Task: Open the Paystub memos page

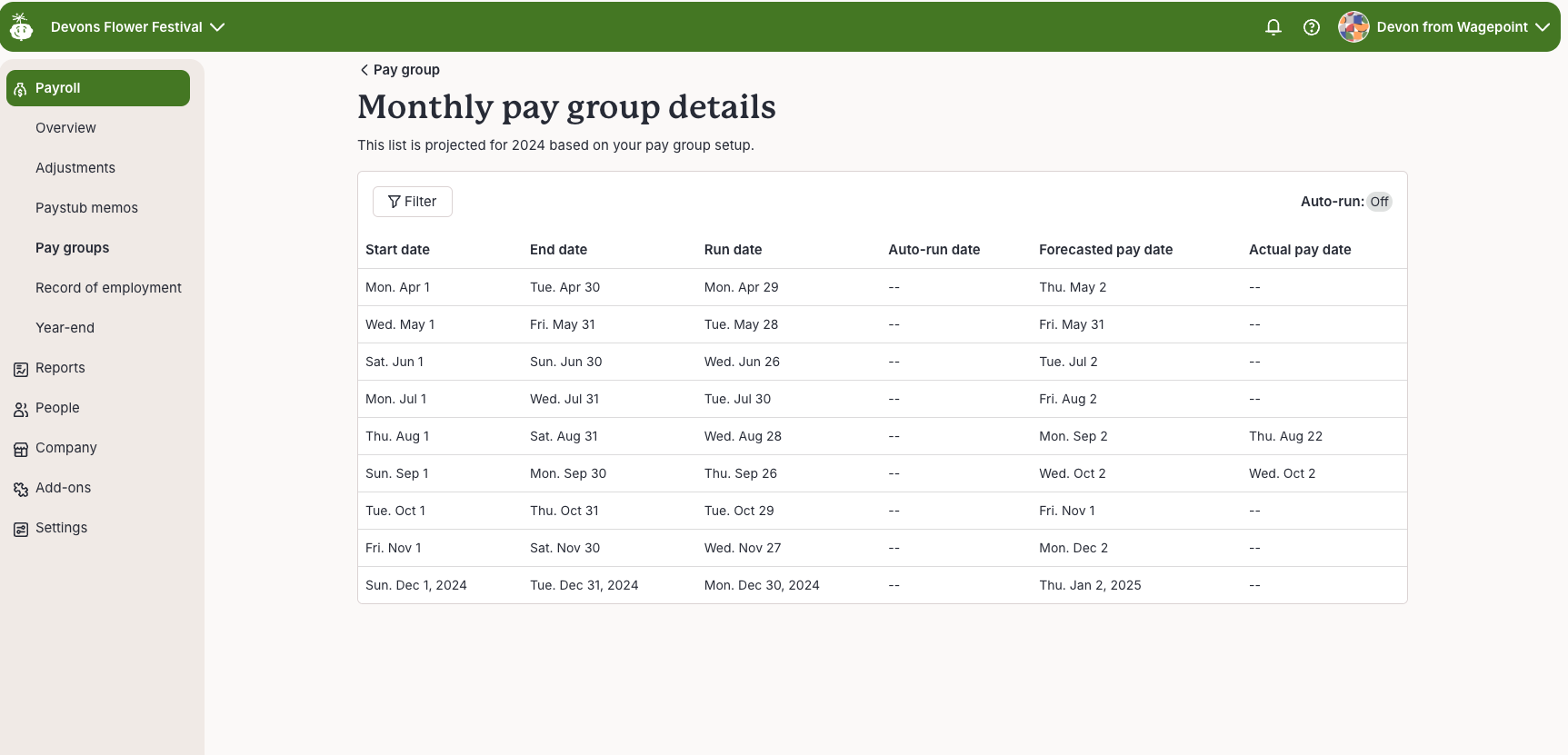Action: 86,208
